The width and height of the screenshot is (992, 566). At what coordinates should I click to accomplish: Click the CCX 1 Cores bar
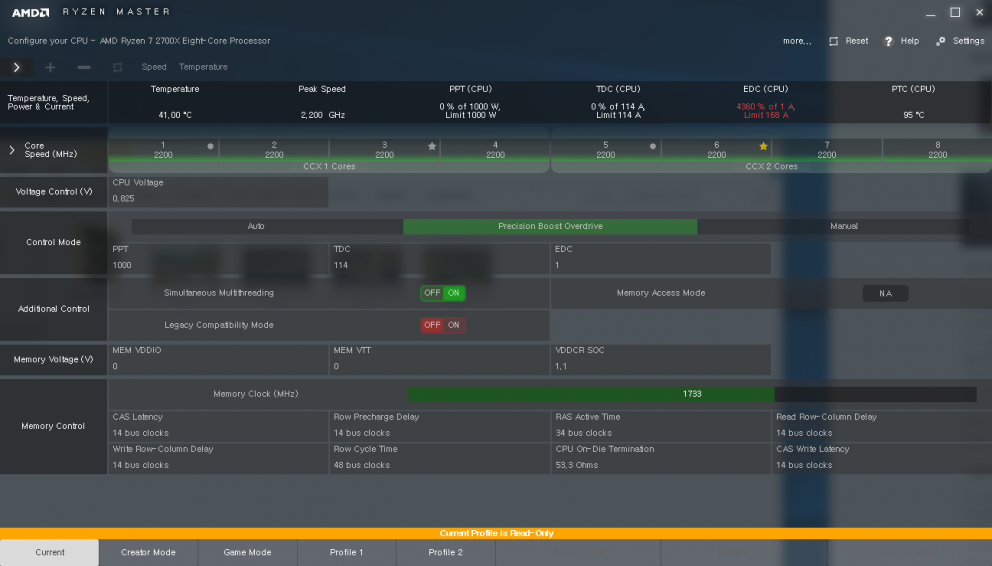pos(329,166)
